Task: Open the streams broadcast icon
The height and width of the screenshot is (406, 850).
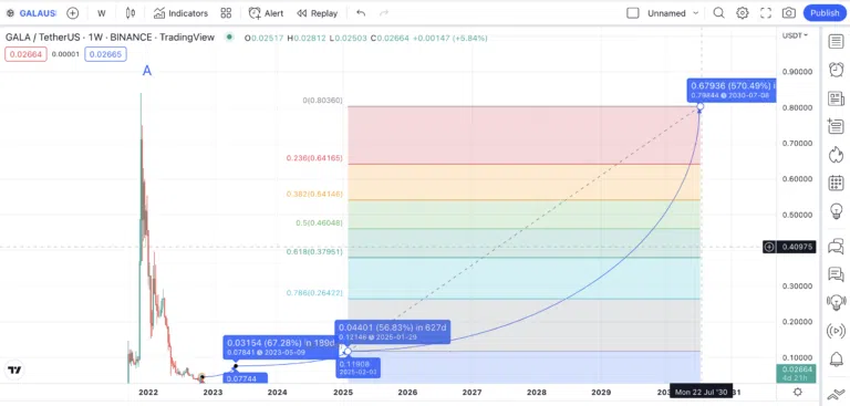Action: click(836, 330)
